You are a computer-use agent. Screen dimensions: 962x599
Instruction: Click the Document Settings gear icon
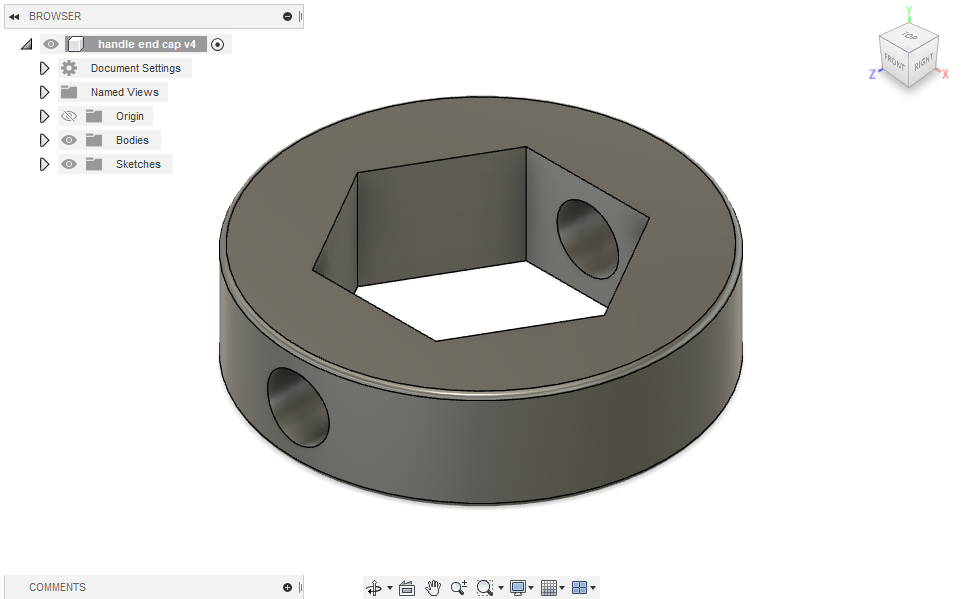tap(68, 67)
